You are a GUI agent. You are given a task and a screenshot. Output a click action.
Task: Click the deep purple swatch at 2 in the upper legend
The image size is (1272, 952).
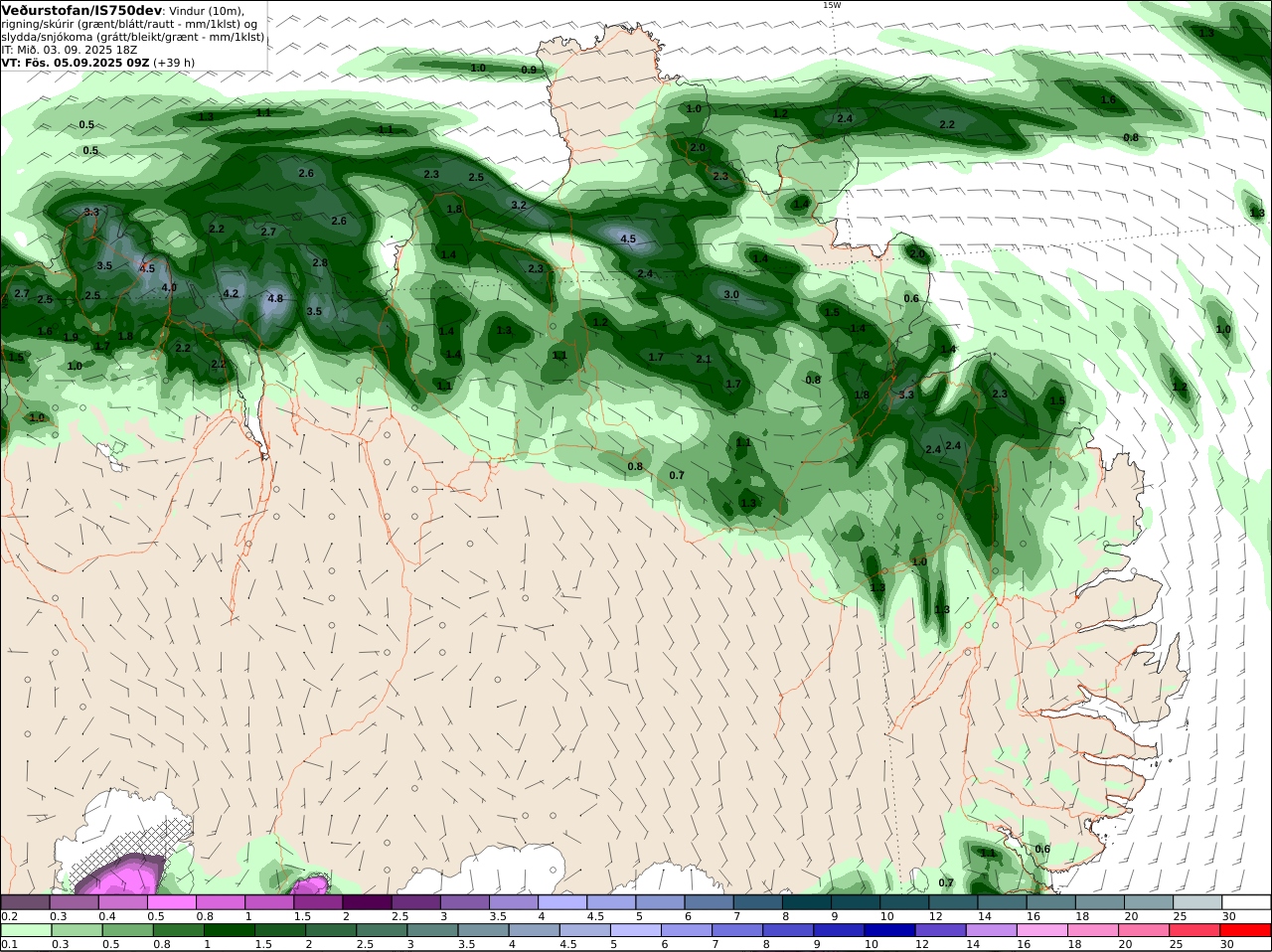point(367,901)
